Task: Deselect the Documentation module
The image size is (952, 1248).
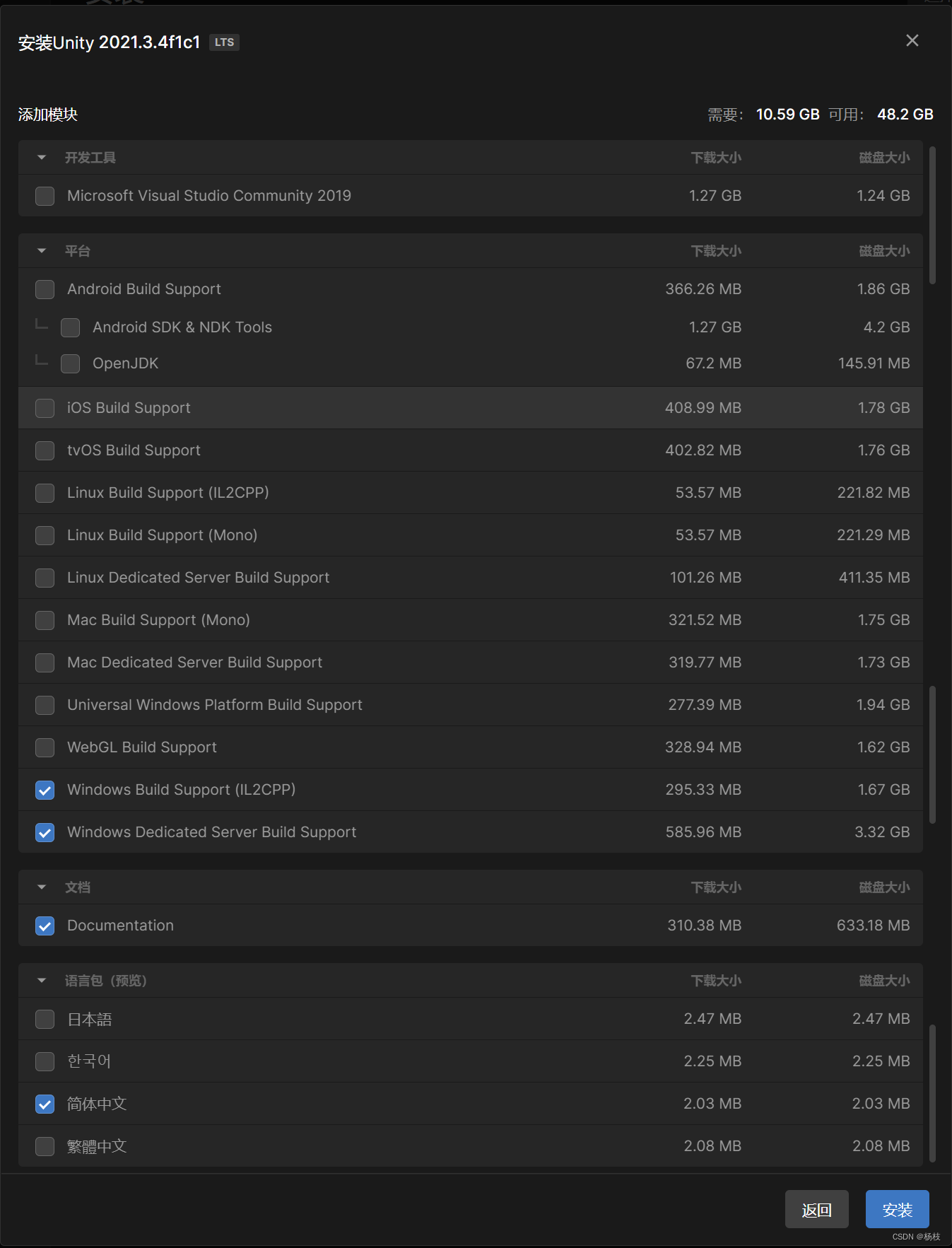Action: tap(45, 926)
